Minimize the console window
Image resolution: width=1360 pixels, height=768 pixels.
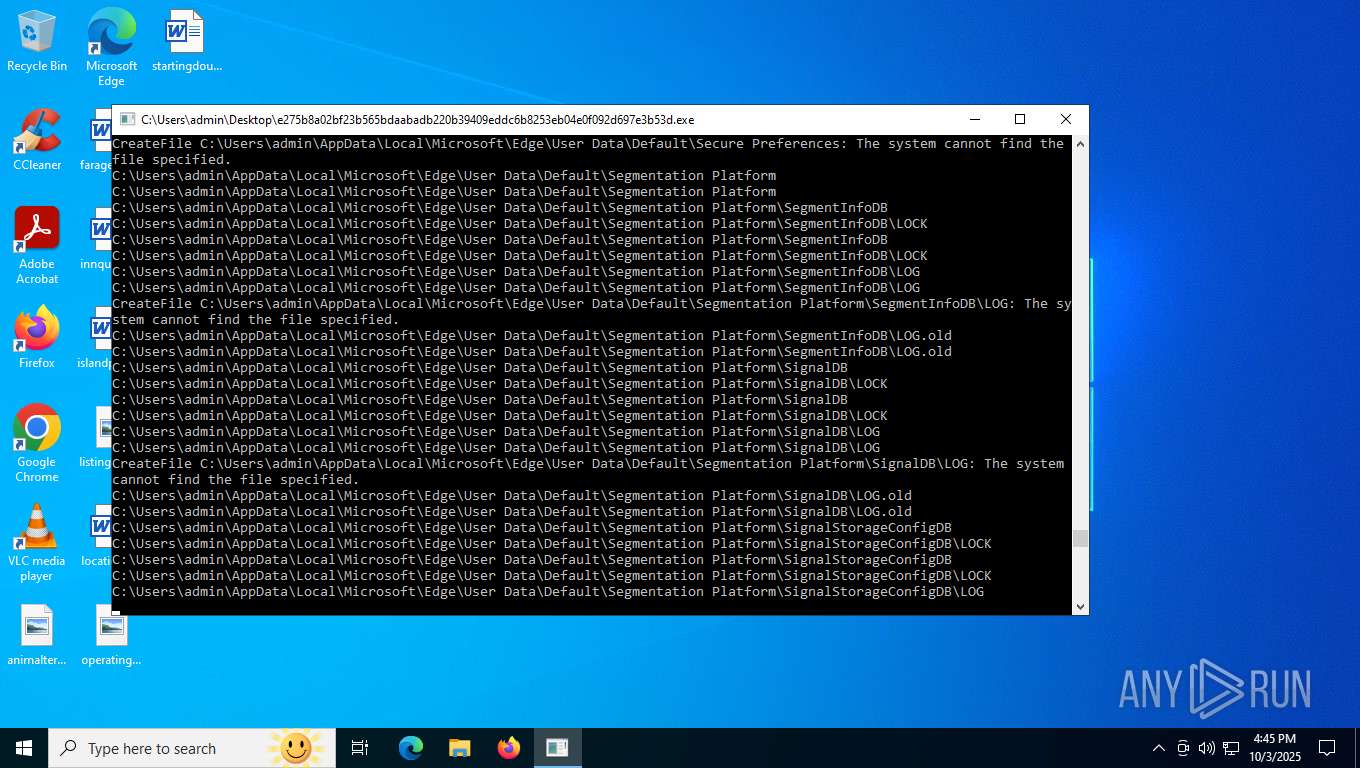pos(974,119)
